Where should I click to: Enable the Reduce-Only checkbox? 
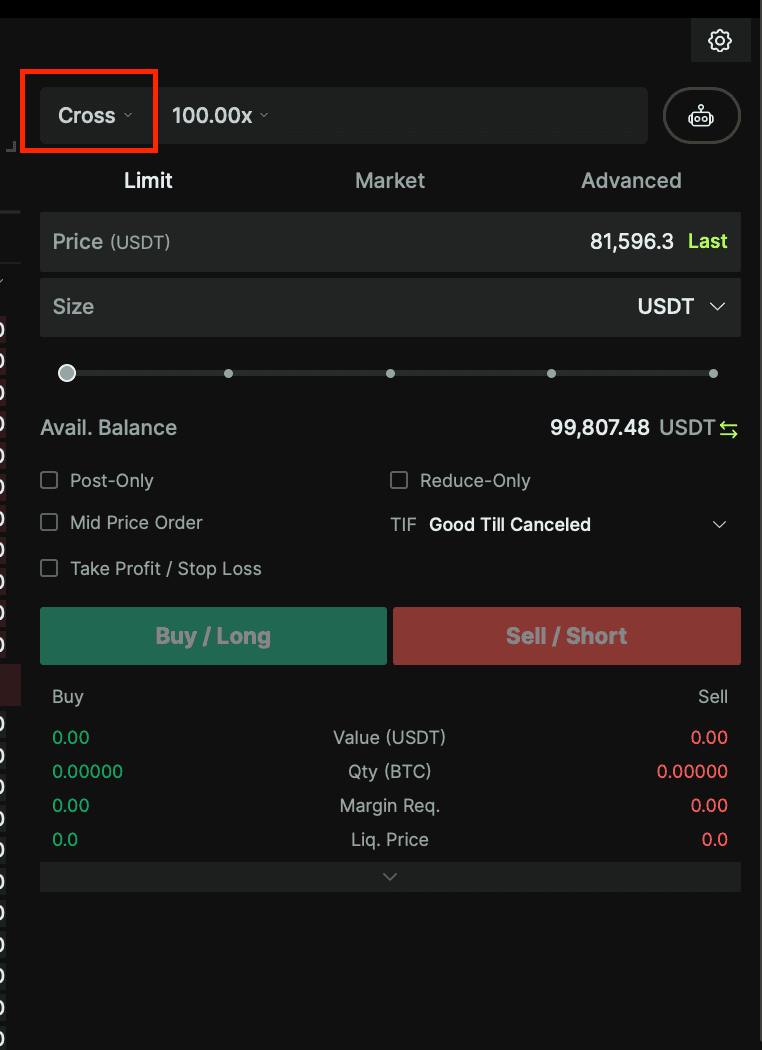coord(398,480)
